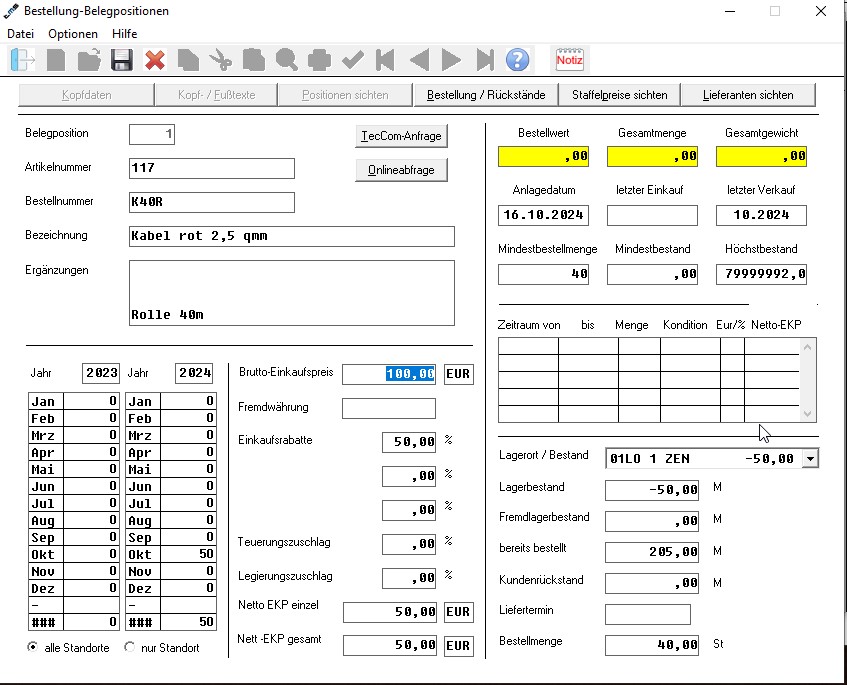Click the Bezeichnung field 'Kabel rot 2,5 qmm'
The image size is (847, 685).
pyautogui.click(x=292, y=236)
